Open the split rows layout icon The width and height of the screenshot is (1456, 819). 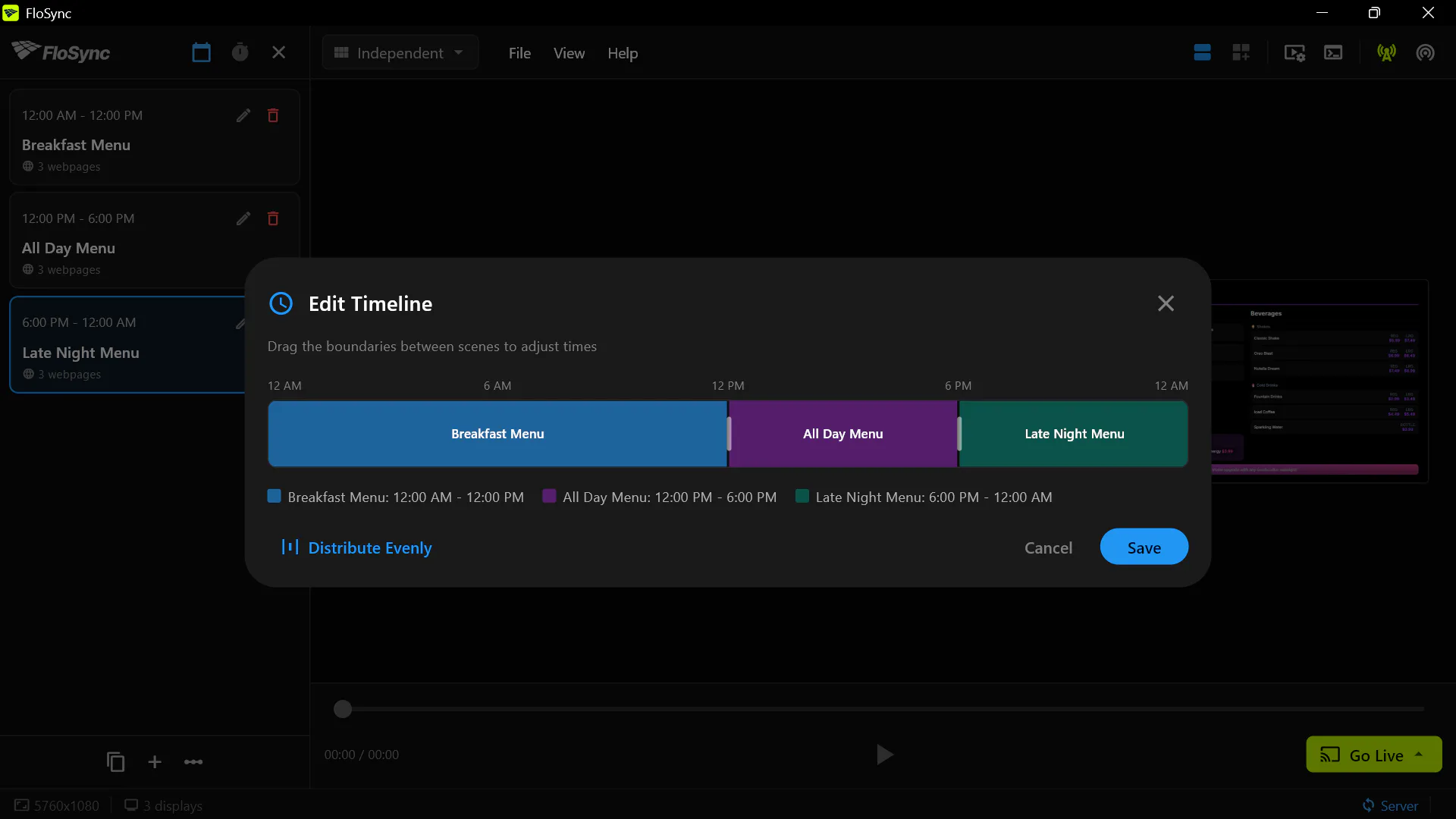[1202, 52]
